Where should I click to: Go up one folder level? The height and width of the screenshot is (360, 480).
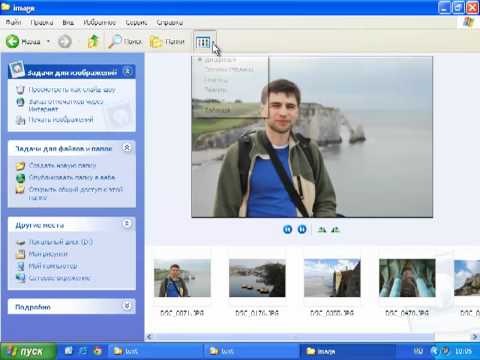pyautogui.click(x=93, y=42)
